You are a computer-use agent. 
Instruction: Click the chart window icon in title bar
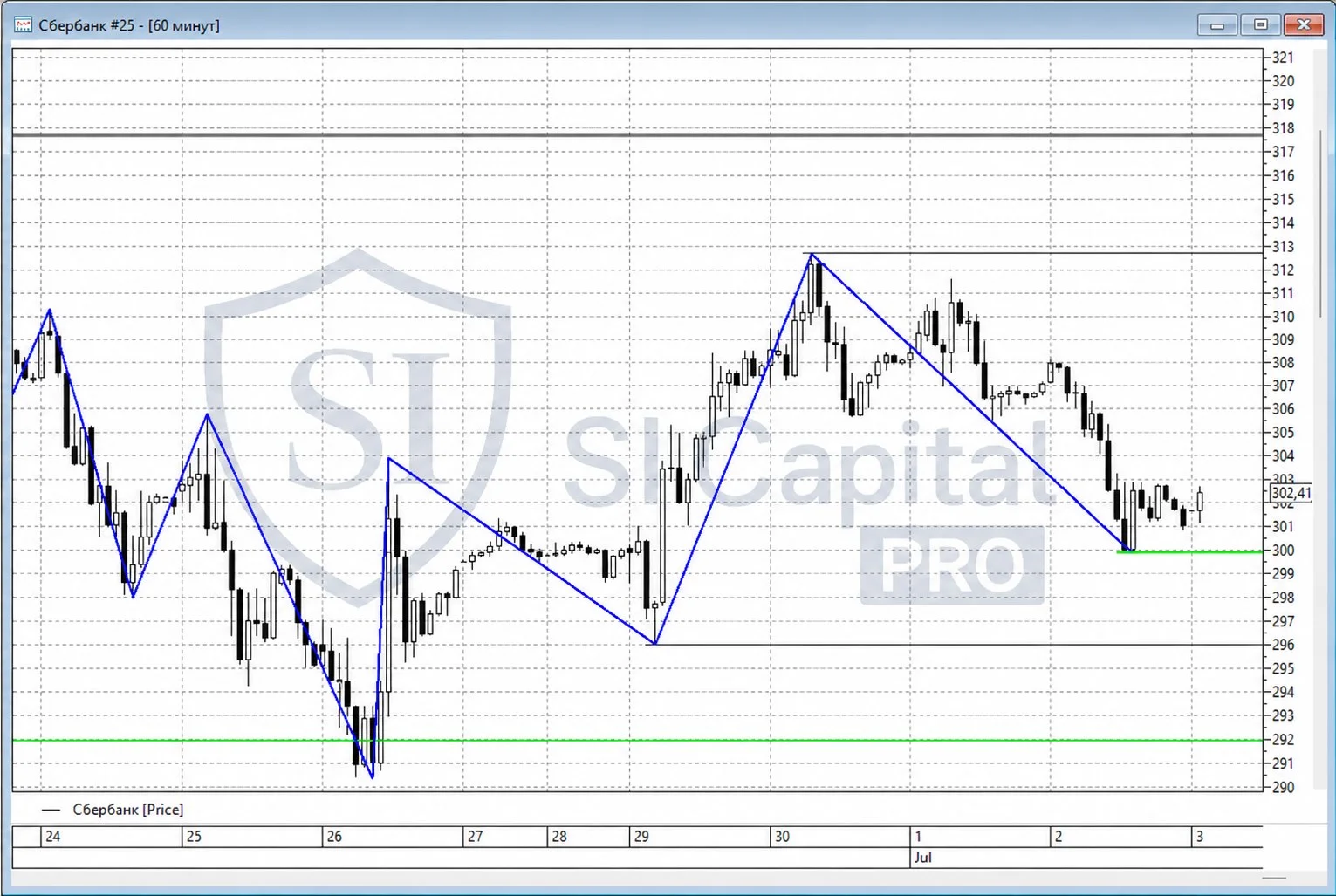pos(24,25)
